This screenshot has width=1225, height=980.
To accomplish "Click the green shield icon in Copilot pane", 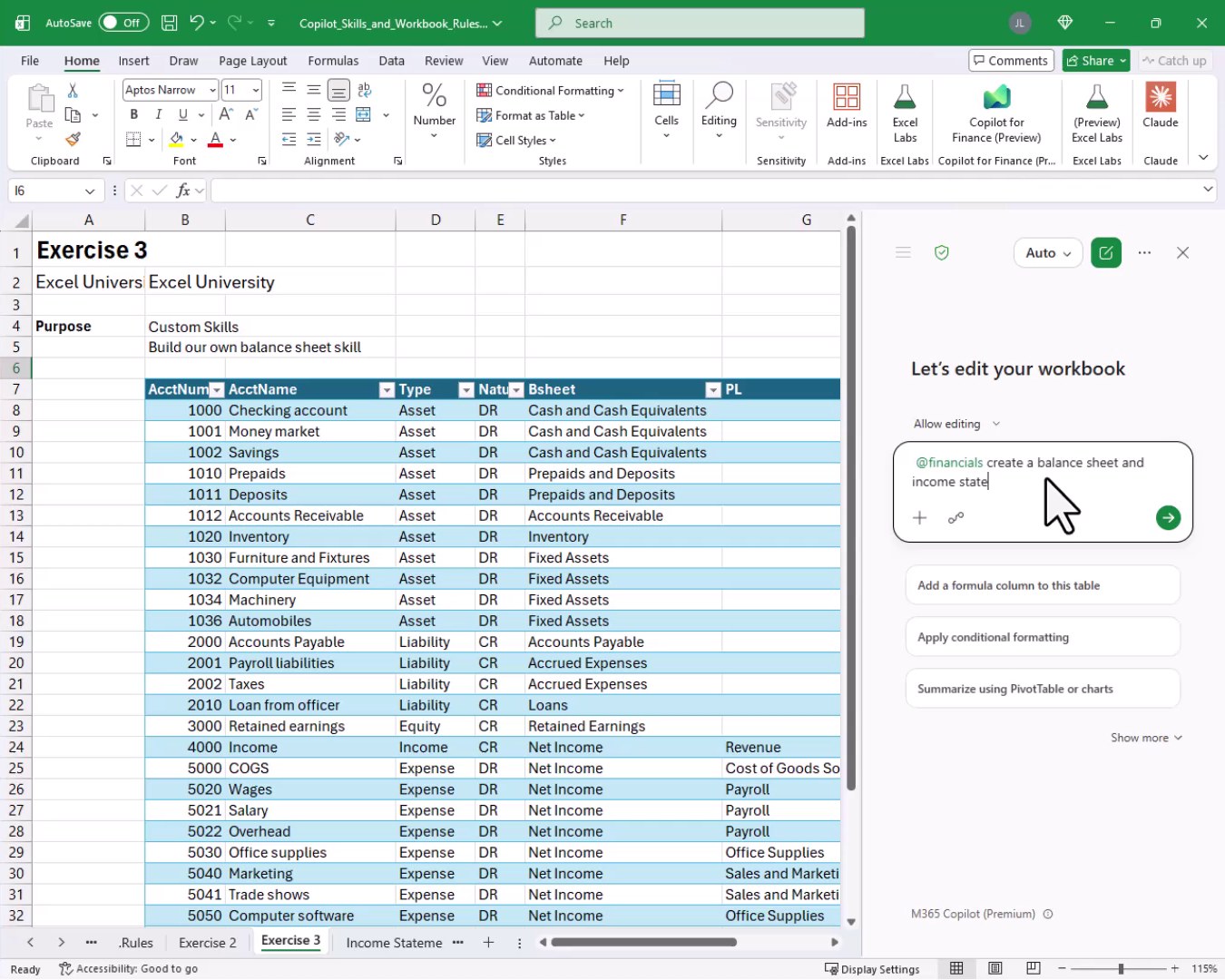I will 942,252.
